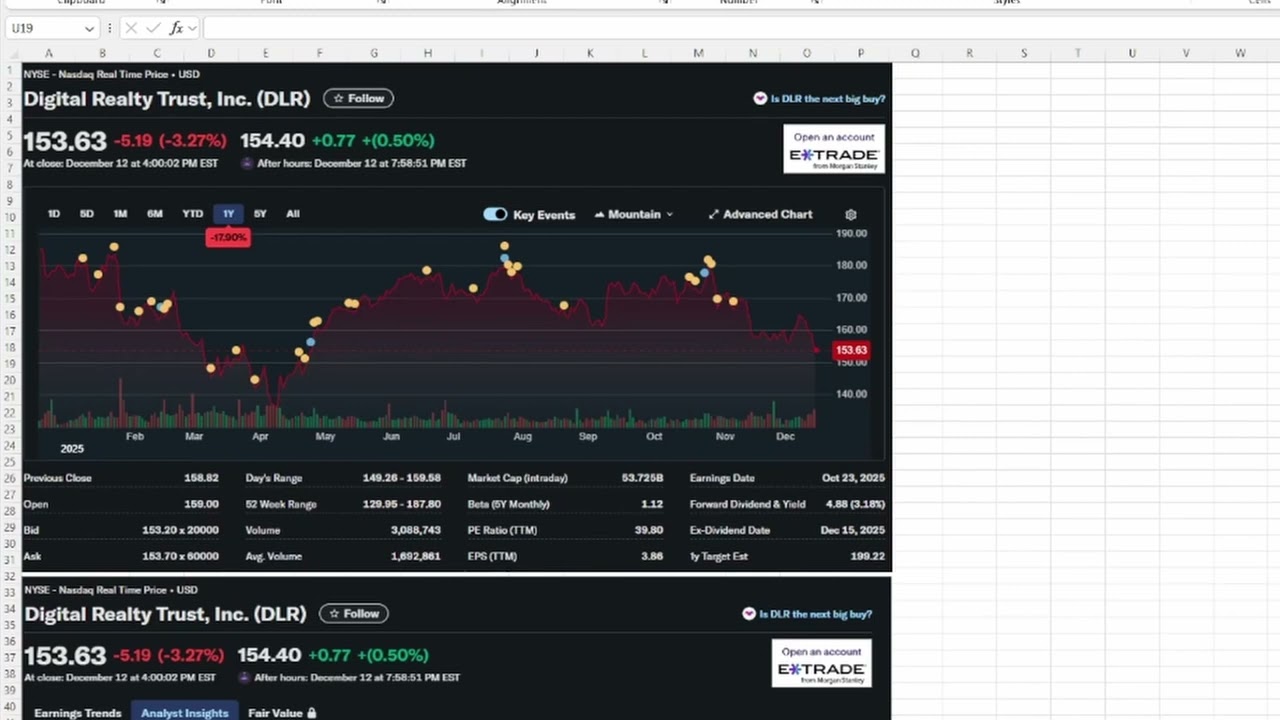The image size is (1280, 720).
Task: Click the PE Ratio (TTM) value 39.80
Action: point(649,530)
